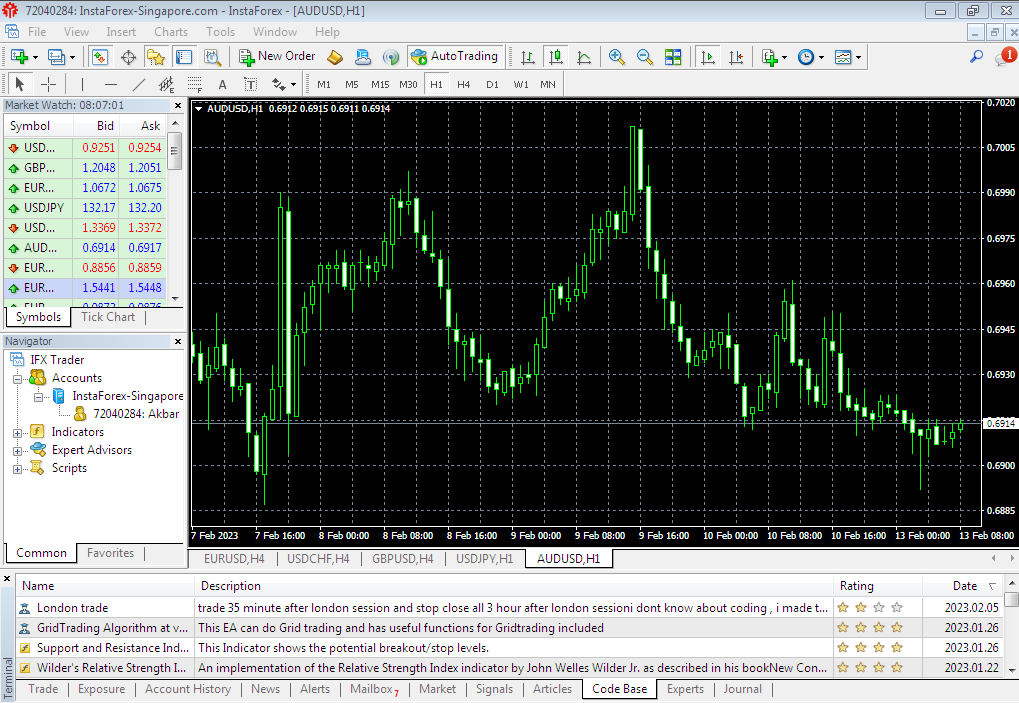This screenshot has width=1019, height=703.
Task: Select the Crosshair tool
Action: [x=48, y=84]
